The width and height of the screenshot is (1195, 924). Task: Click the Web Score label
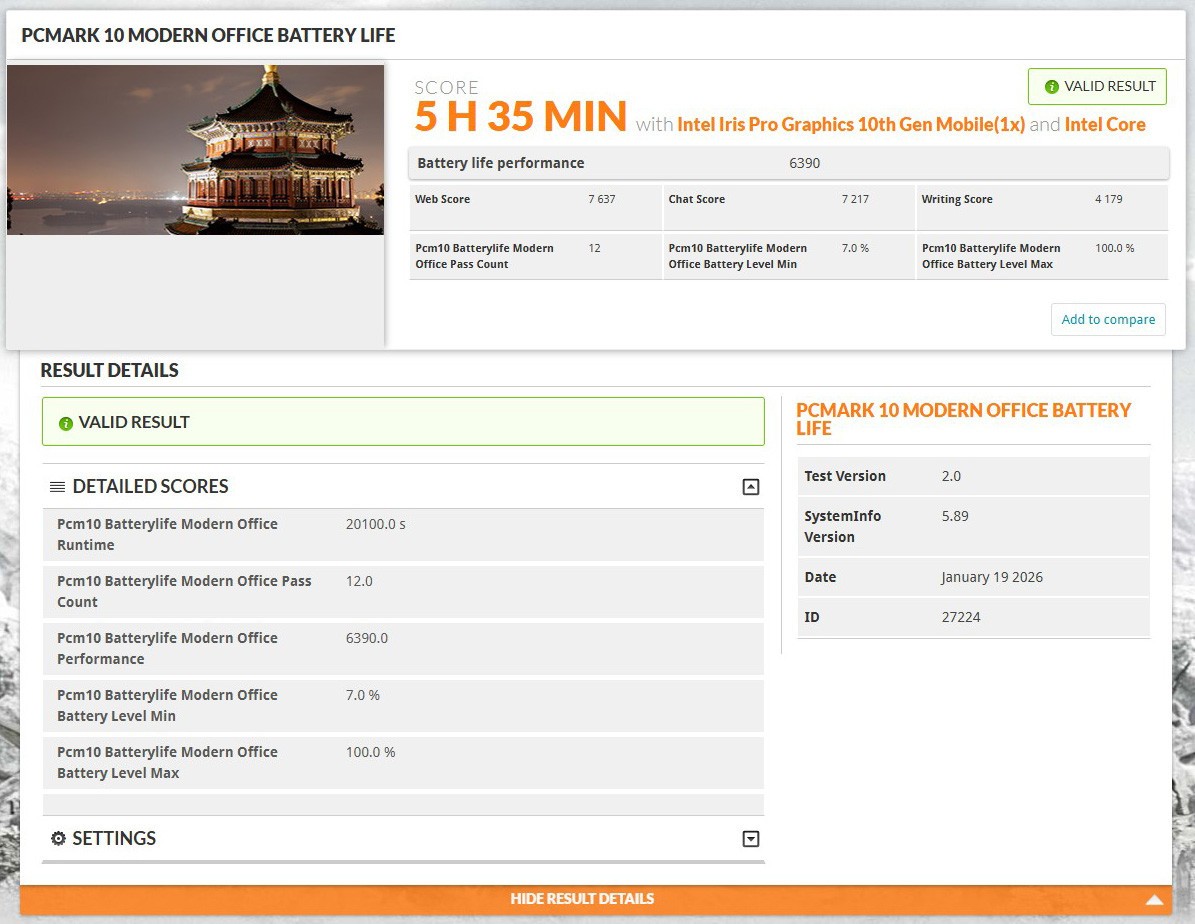(x=442, y=199)
